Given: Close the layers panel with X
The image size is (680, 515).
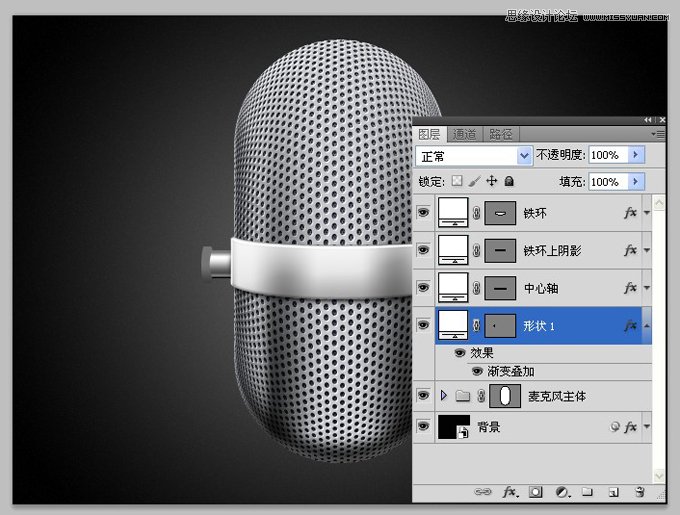Looking at the screenshot, I should click(662, 120).
